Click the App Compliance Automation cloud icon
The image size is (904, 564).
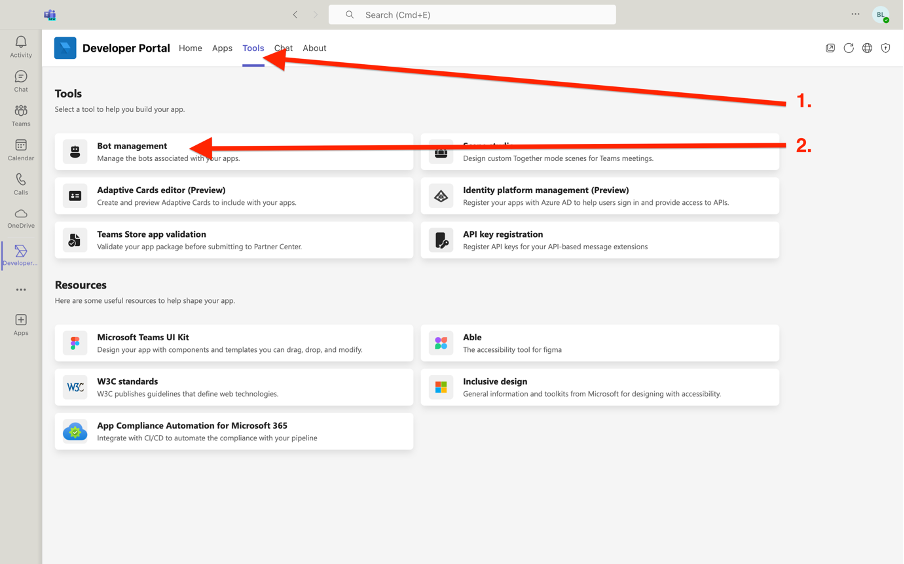[x=75, y=431]
